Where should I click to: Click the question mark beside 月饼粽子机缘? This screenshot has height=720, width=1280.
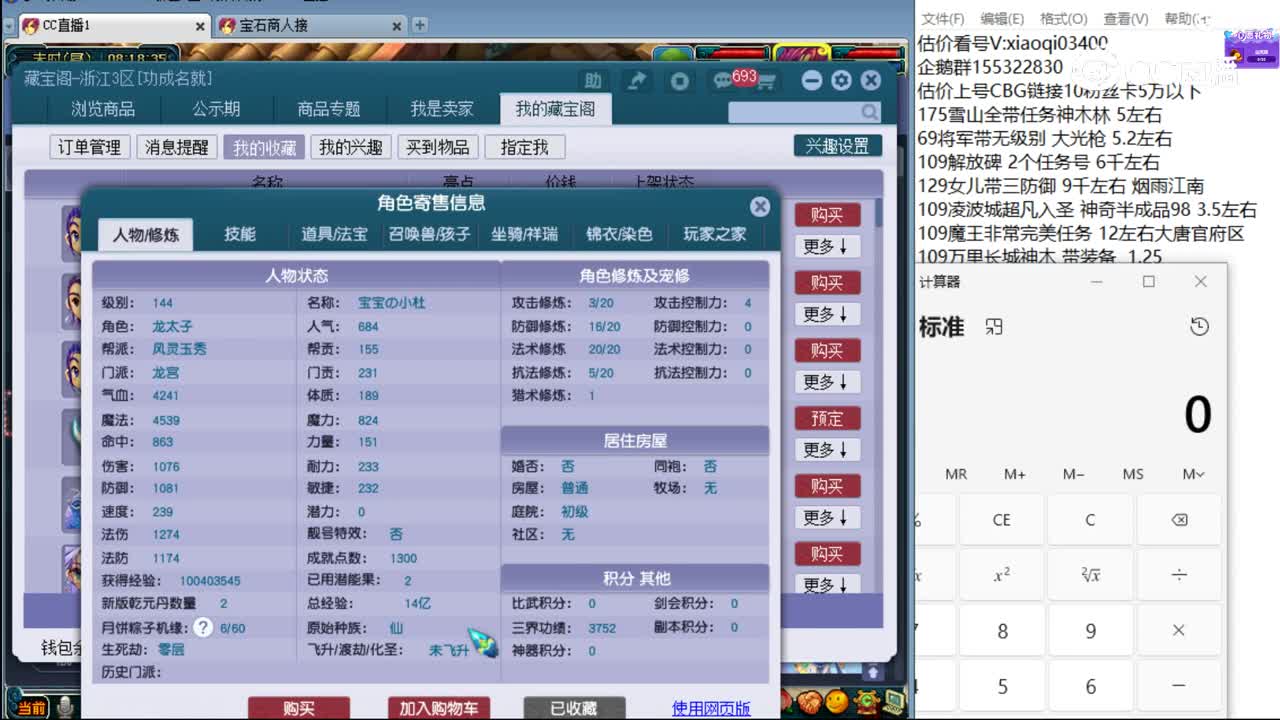click(203, 627)
